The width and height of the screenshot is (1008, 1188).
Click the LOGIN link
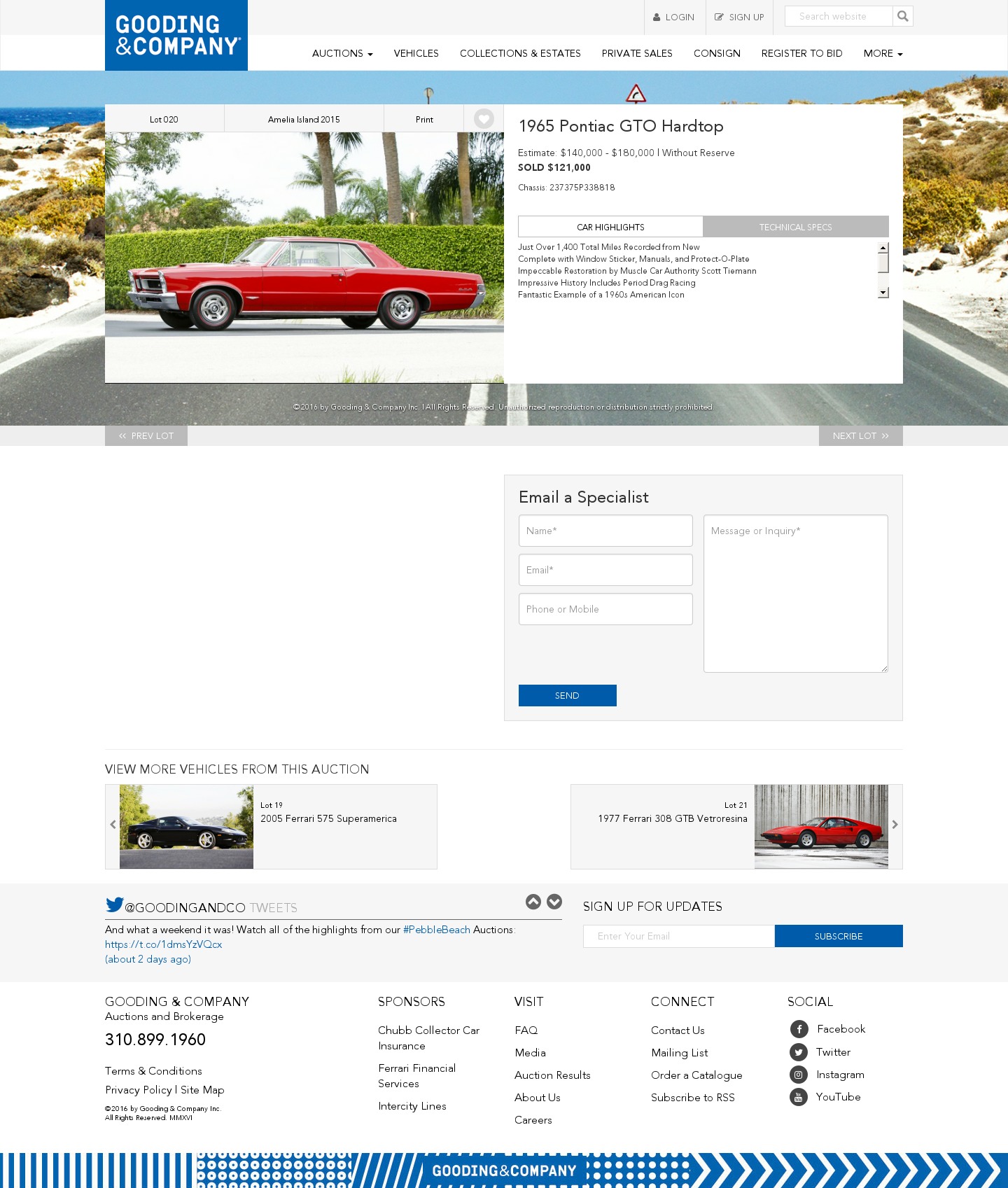(674, 18)
